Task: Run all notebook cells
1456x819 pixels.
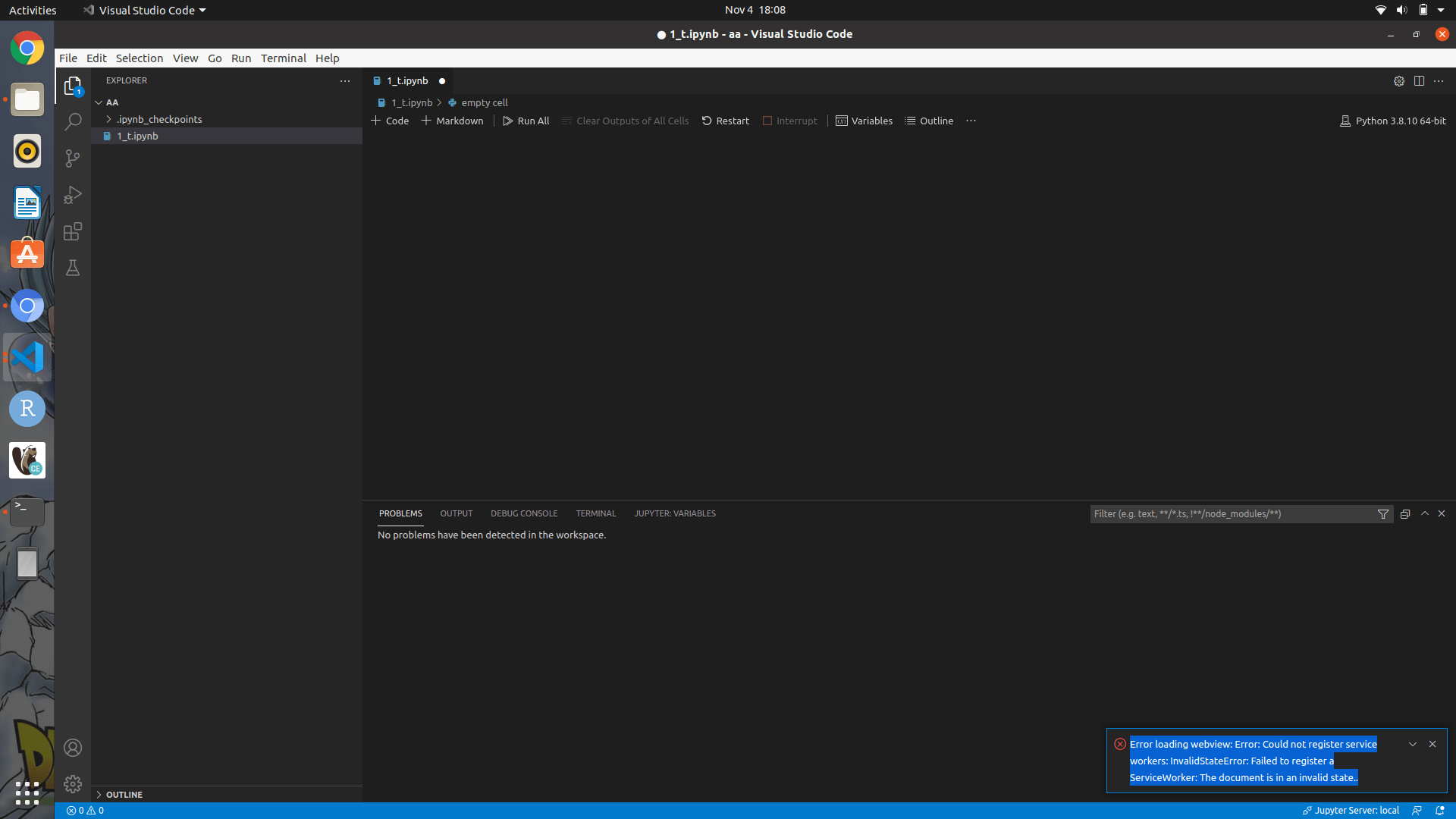Action: [526, 121]
